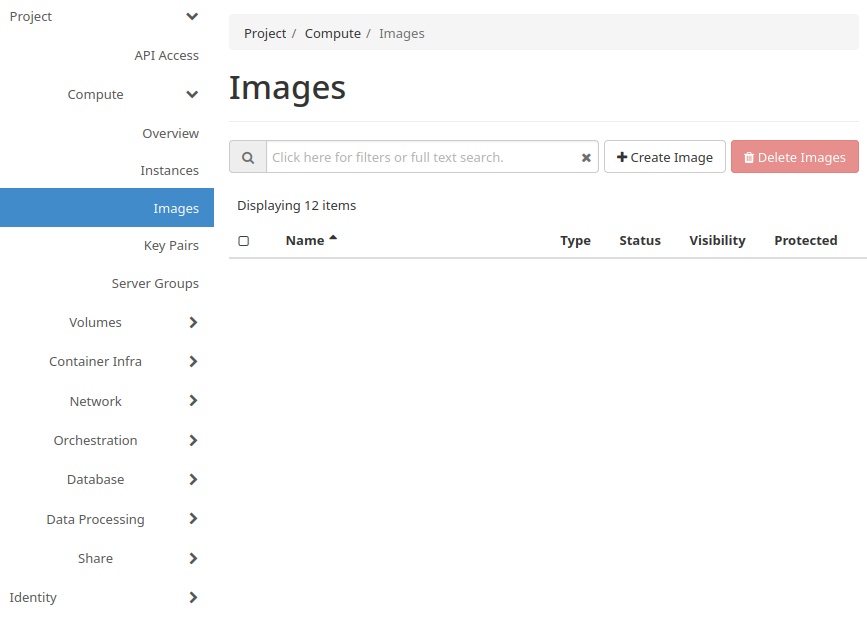Expand the Volumes menu chevron

tap(193, 322)
